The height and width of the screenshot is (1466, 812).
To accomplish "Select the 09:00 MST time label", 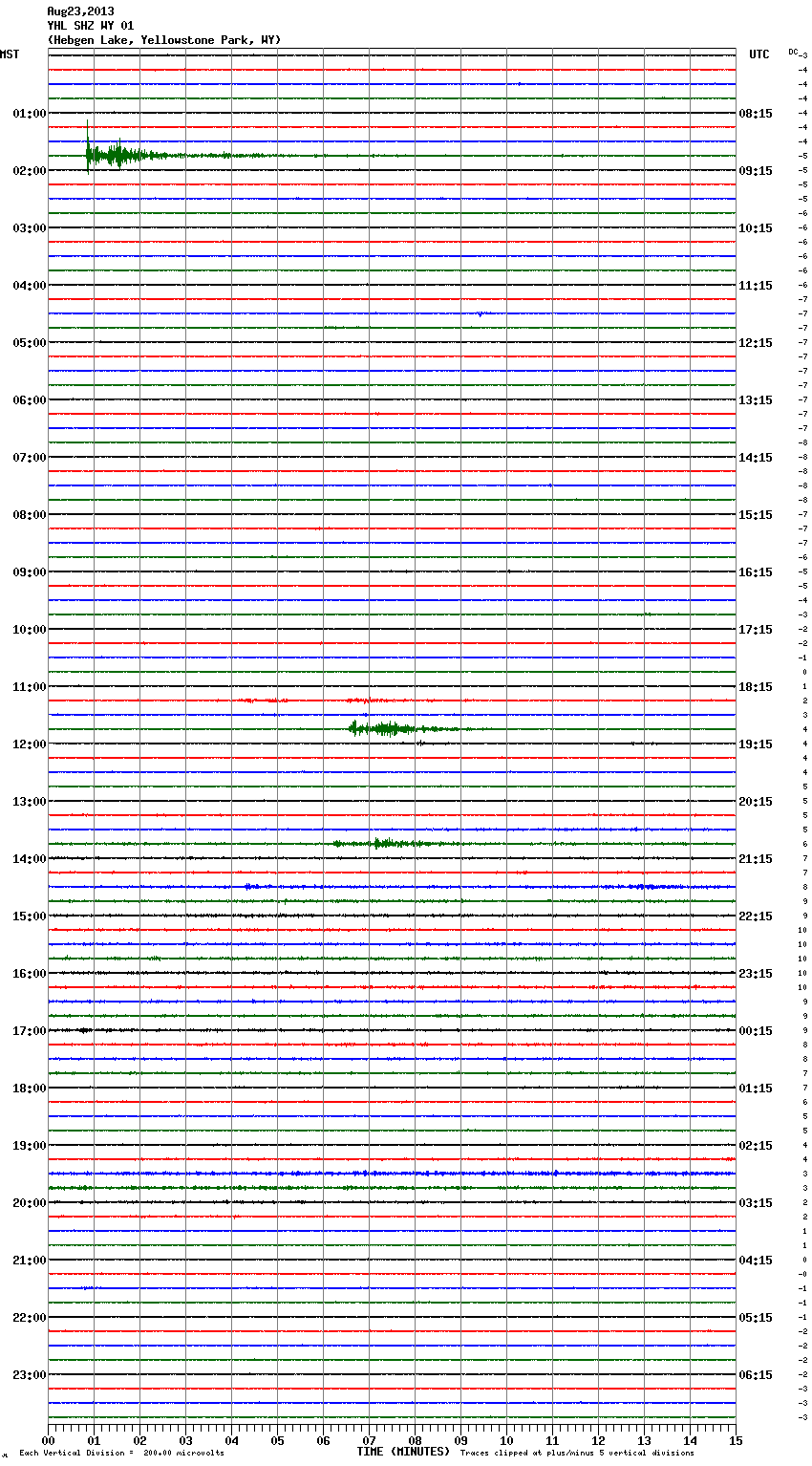I will click(x=29, y=572).
